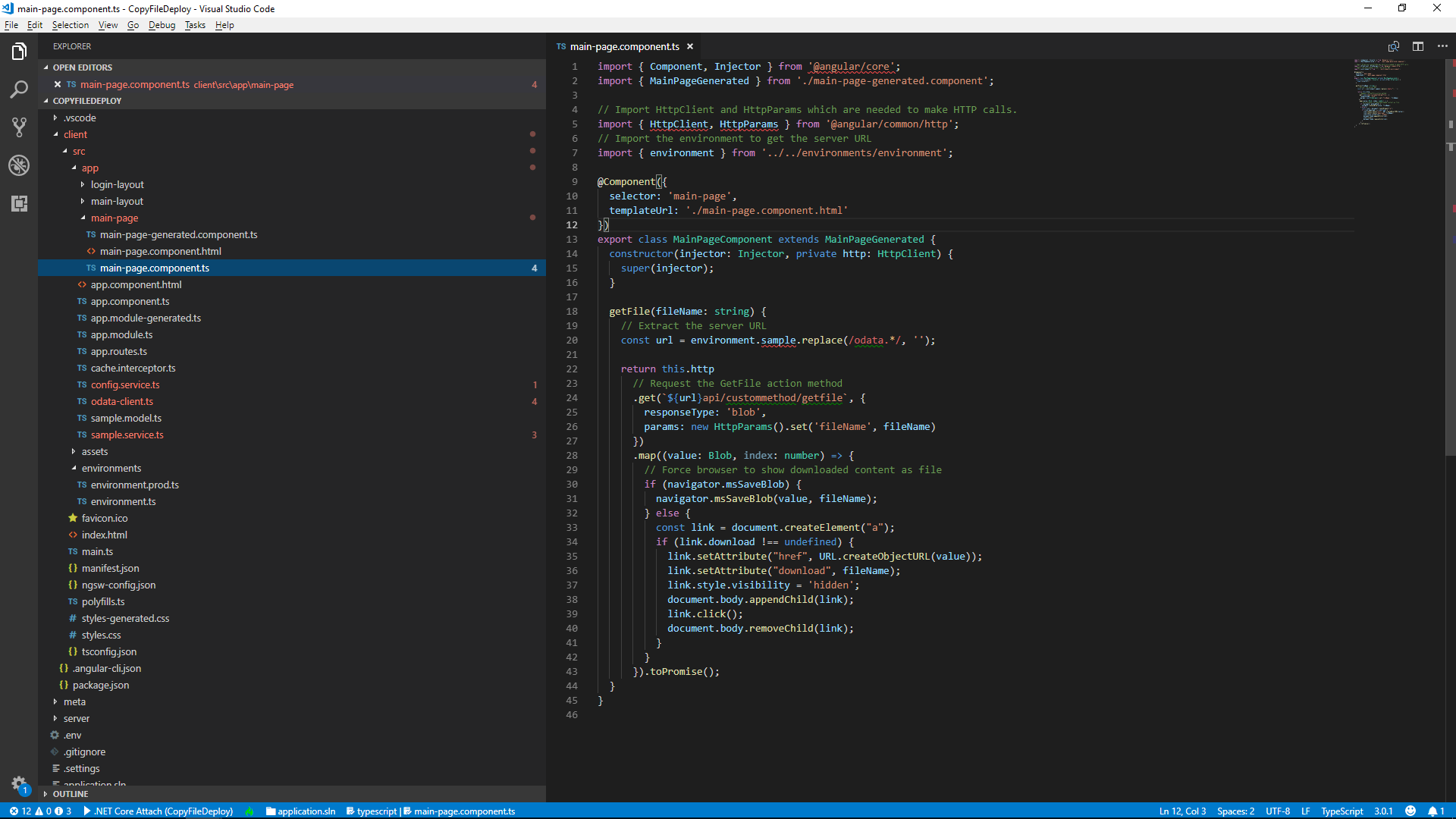
Task: Change end of line sequence LF
Action: pyautogui.click(x=1306, y=811)
